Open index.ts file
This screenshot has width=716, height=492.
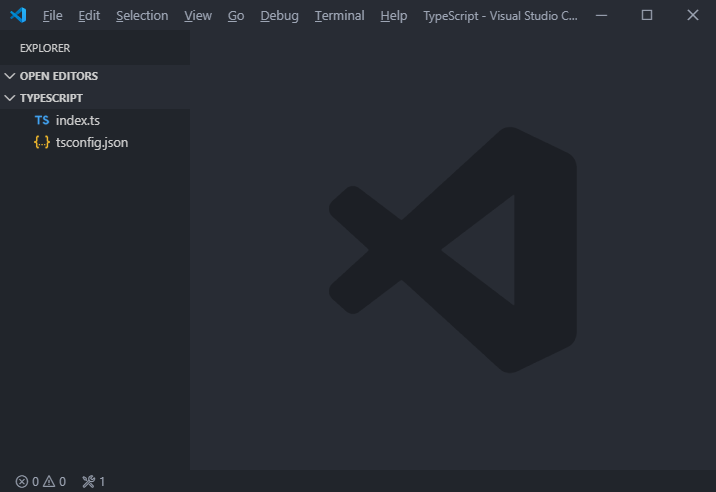[x=95, y=120]
